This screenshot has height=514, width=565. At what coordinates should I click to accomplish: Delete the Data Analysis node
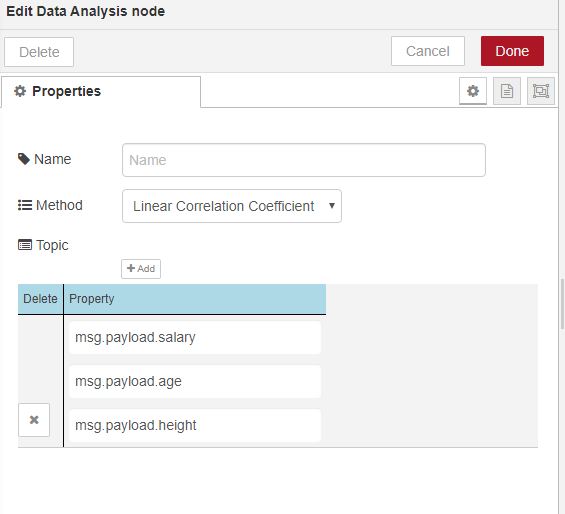coord(39,52)
